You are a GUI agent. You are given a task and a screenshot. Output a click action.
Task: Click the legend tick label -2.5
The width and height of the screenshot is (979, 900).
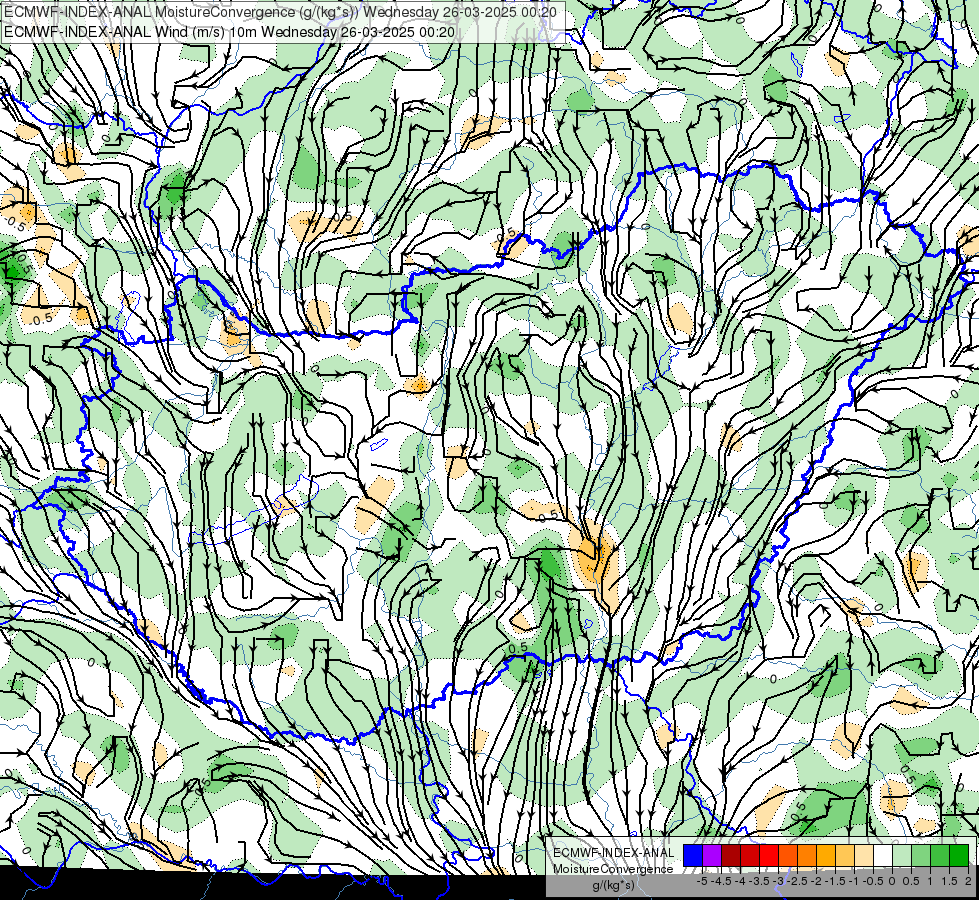click(797, 881)
